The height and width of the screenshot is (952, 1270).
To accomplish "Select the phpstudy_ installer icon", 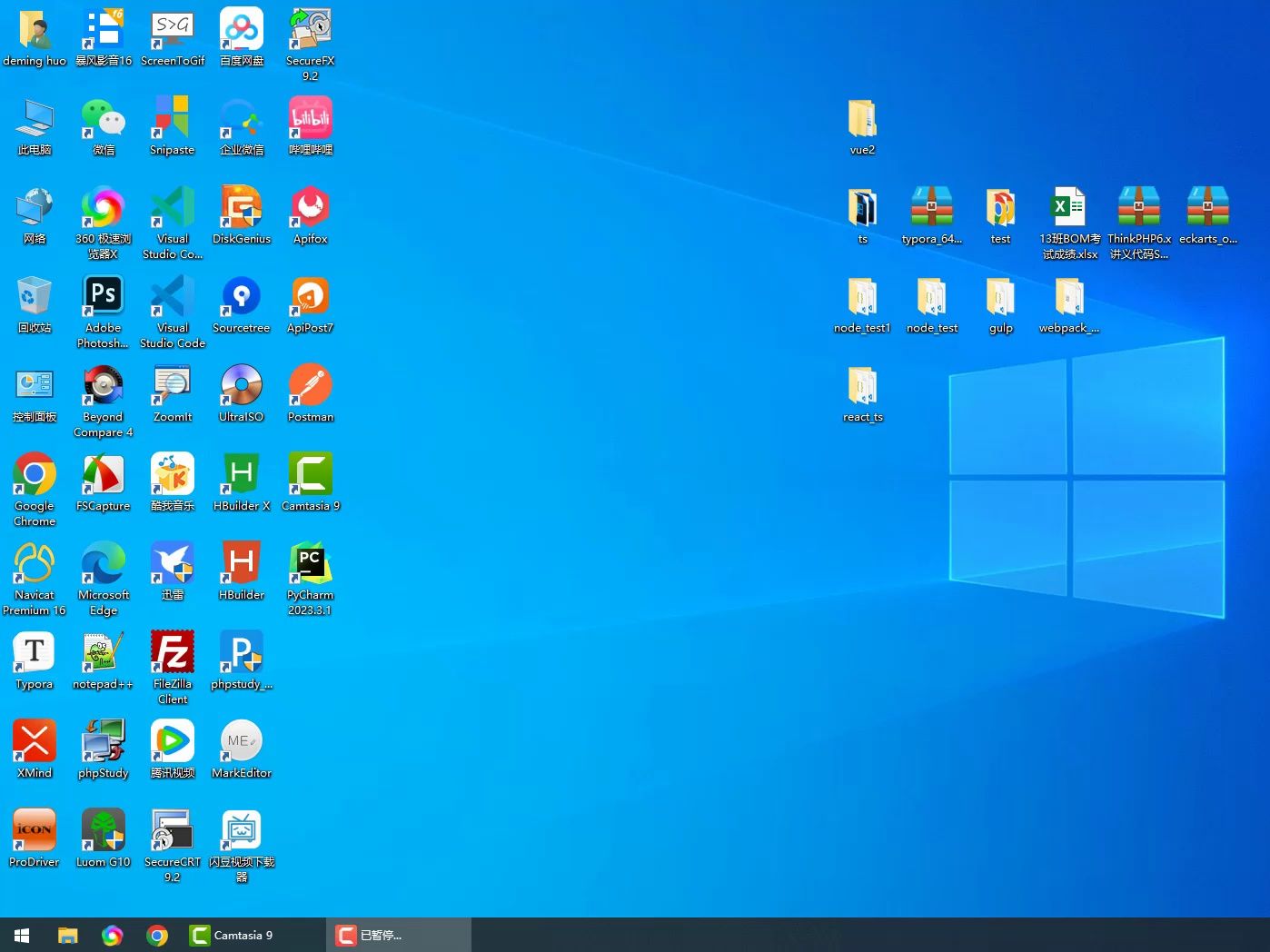I will [x=242, y=661].
